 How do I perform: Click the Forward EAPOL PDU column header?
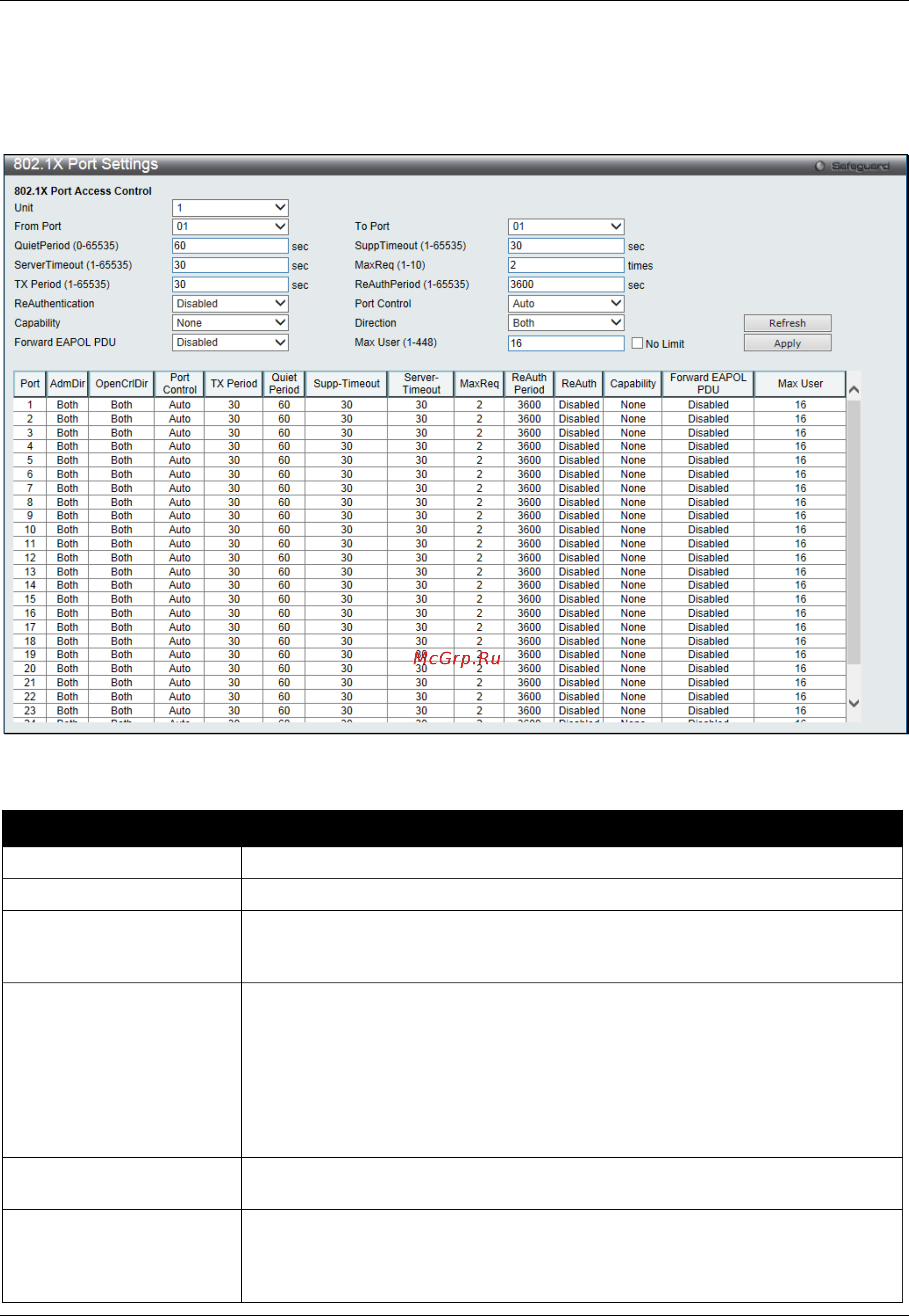pos(708,384)
